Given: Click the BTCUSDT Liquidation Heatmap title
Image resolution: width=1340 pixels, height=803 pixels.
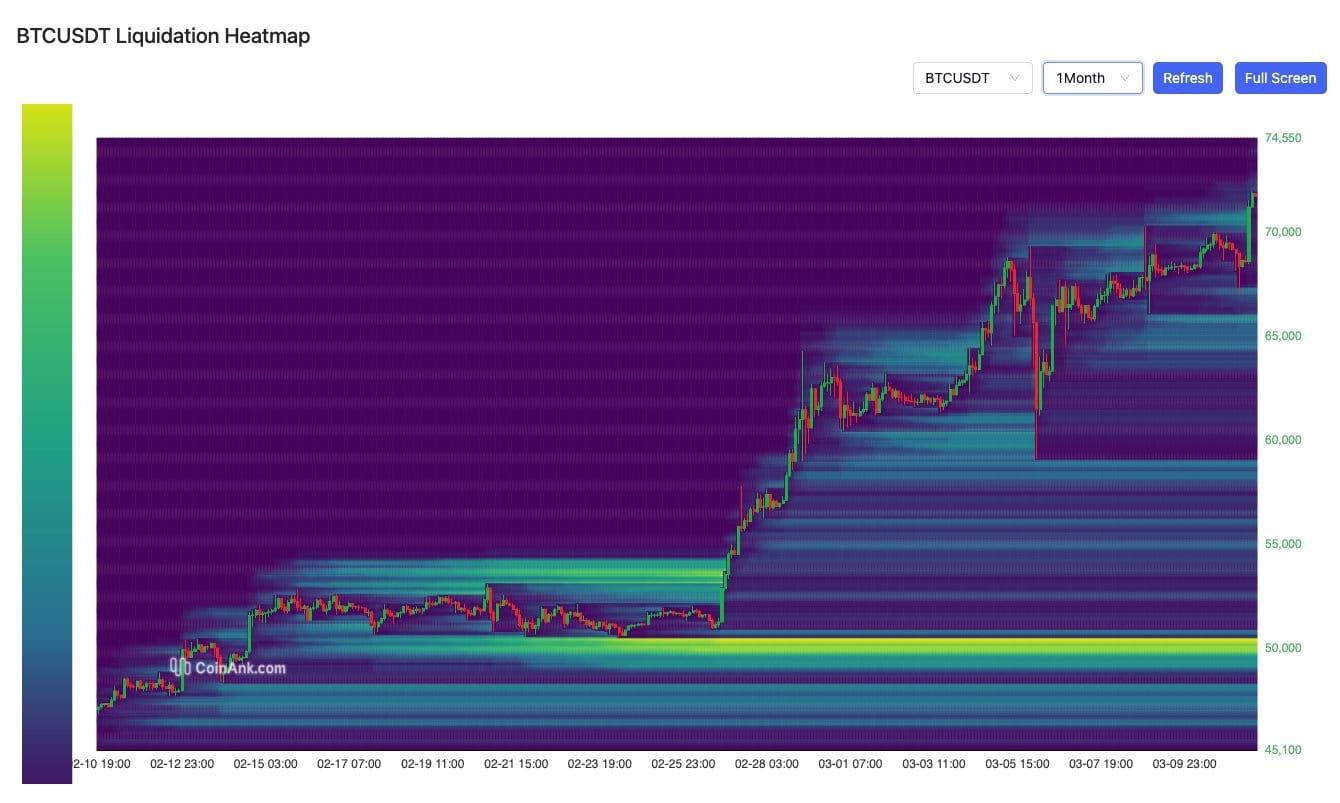Looking at the screenshot, I should 163,36.
